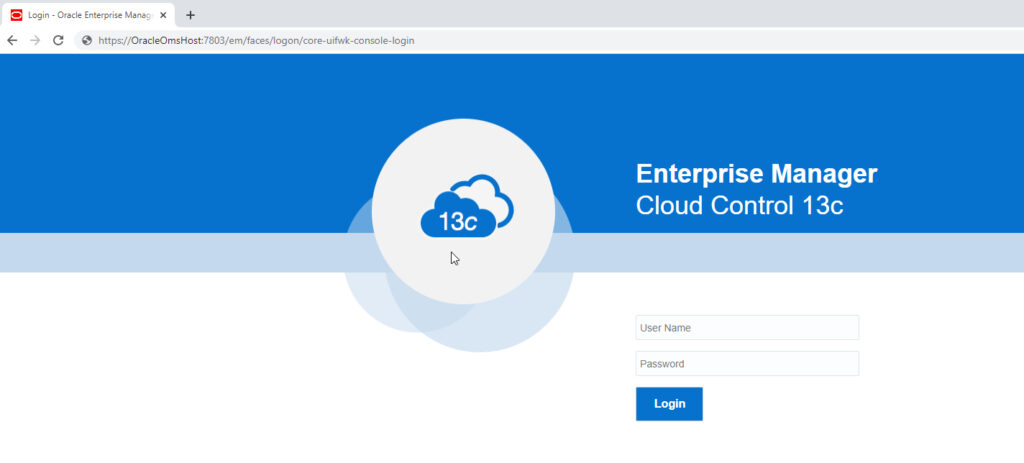Viewport: 1024px width, 463px height.
Task: Click the blue Login button
Action: coord(669,404)
